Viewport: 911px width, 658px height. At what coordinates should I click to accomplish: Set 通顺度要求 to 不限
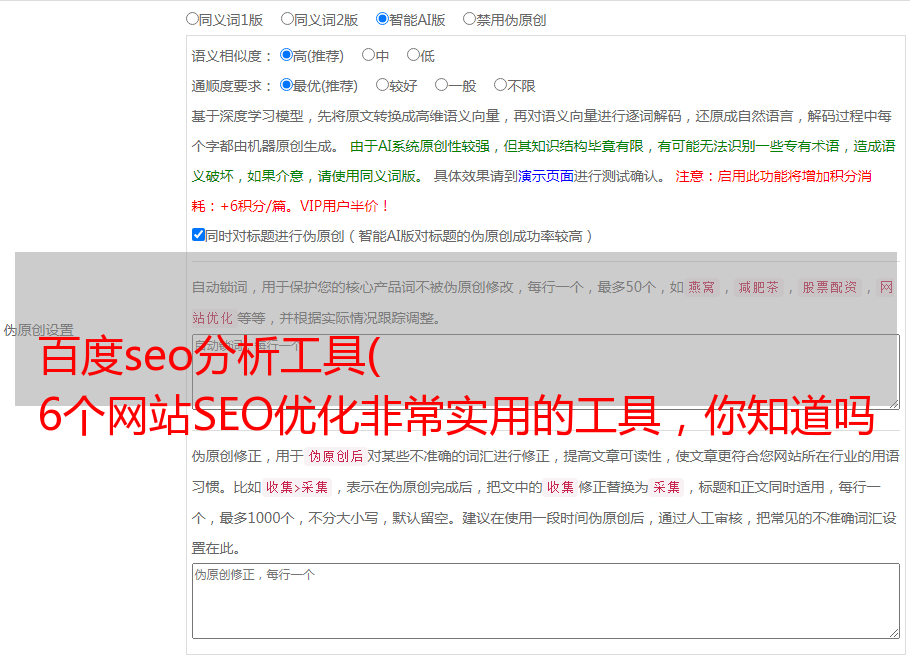coord(500,86)
